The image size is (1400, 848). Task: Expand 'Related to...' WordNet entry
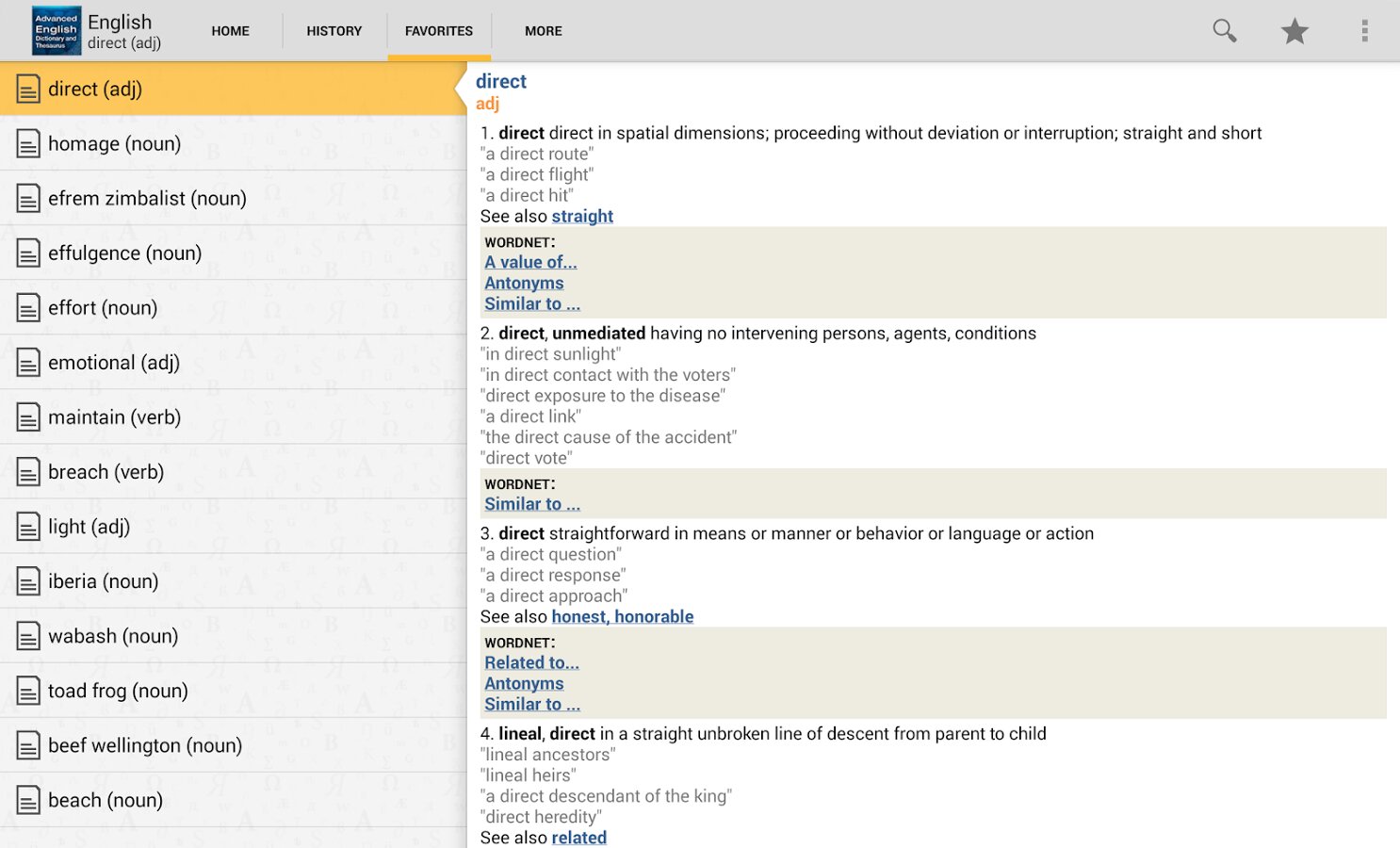[531, 662]
